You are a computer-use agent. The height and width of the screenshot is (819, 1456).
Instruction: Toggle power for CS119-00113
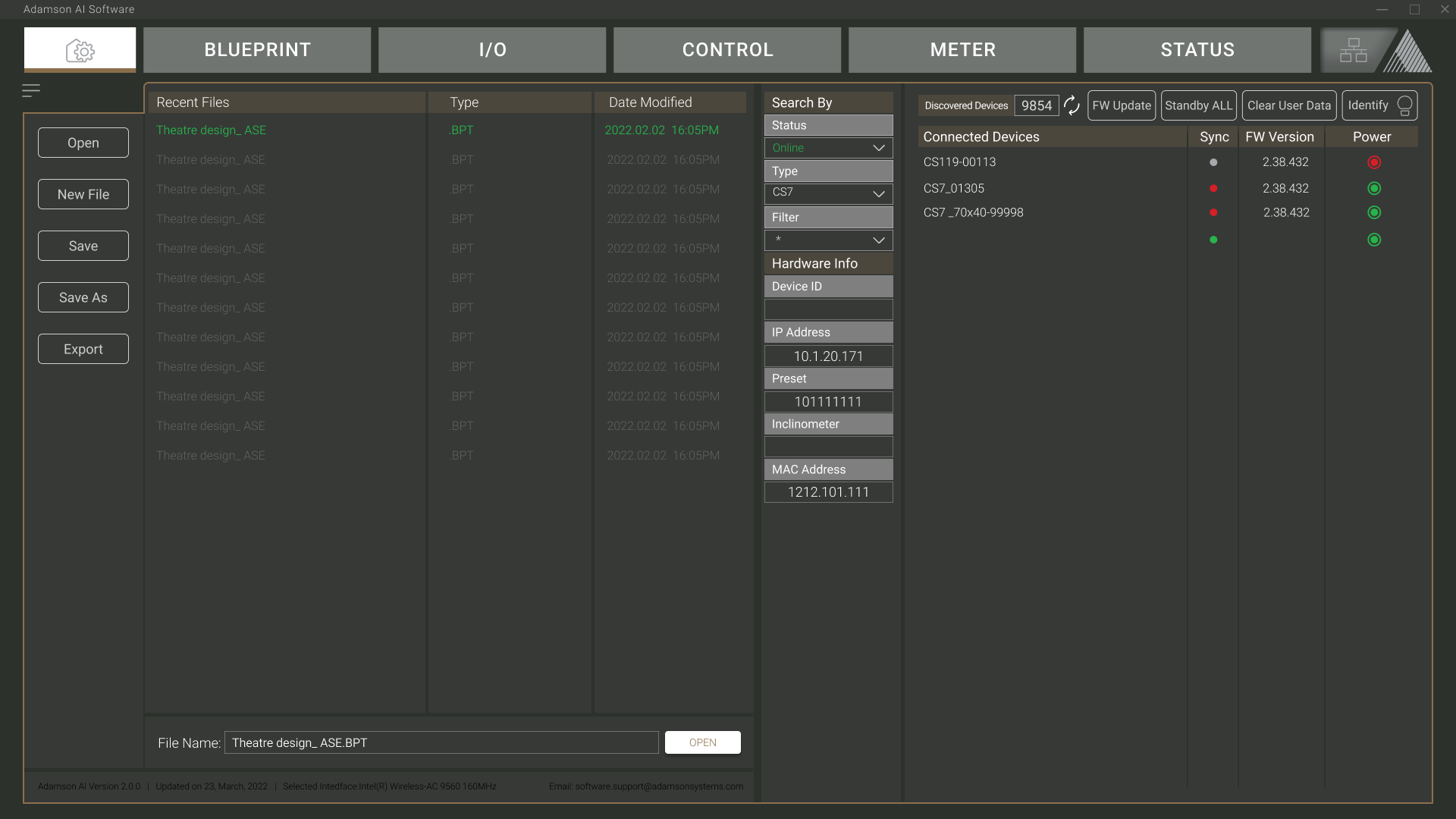click(1373, 162)
